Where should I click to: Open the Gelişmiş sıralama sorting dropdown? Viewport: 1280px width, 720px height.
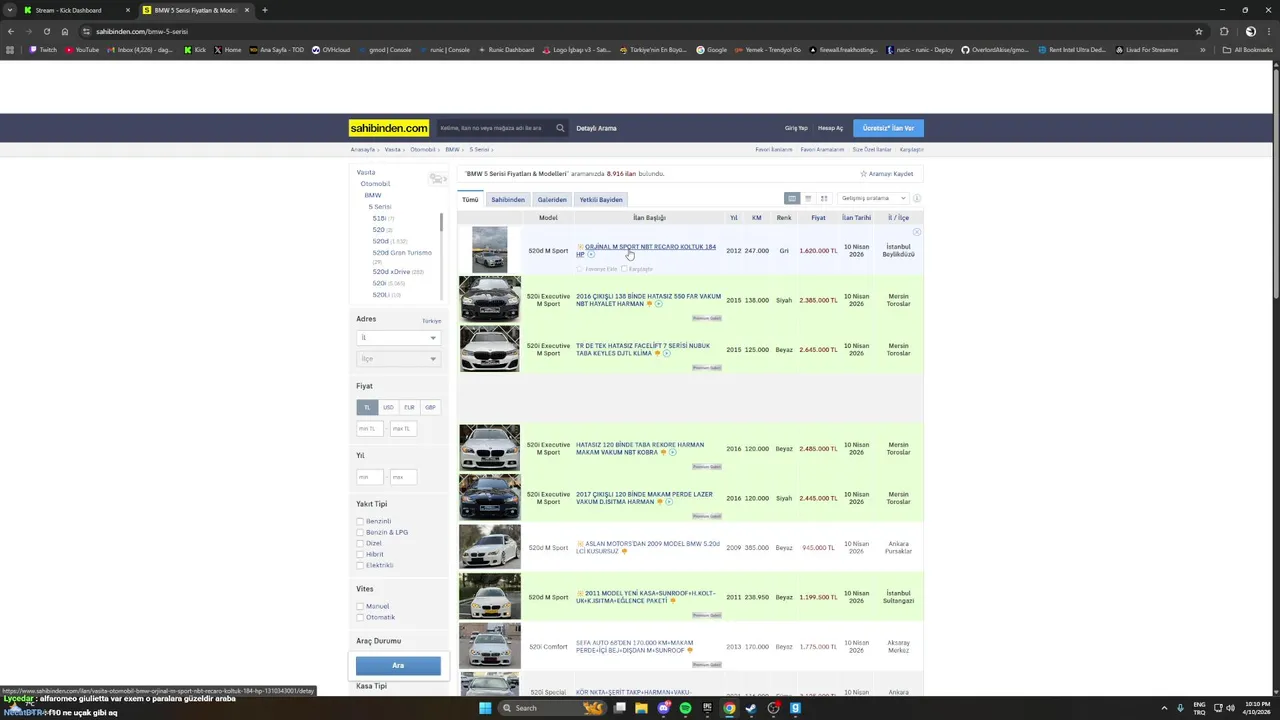(x=873, y=198)
